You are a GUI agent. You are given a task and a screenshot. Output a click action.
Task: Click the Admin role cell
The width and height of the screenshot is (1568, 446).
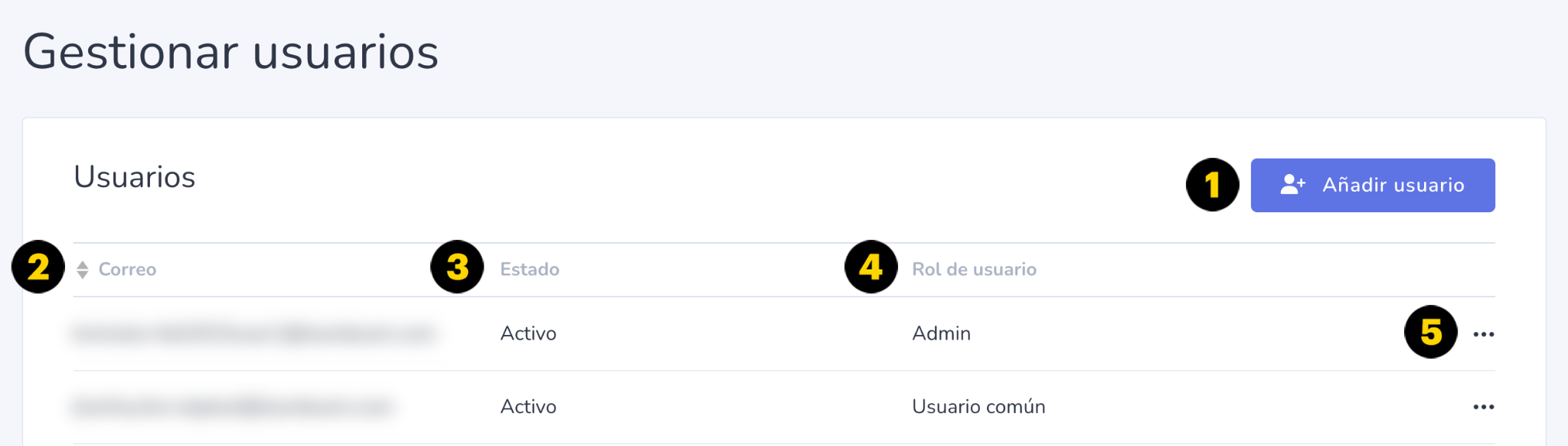941,333
